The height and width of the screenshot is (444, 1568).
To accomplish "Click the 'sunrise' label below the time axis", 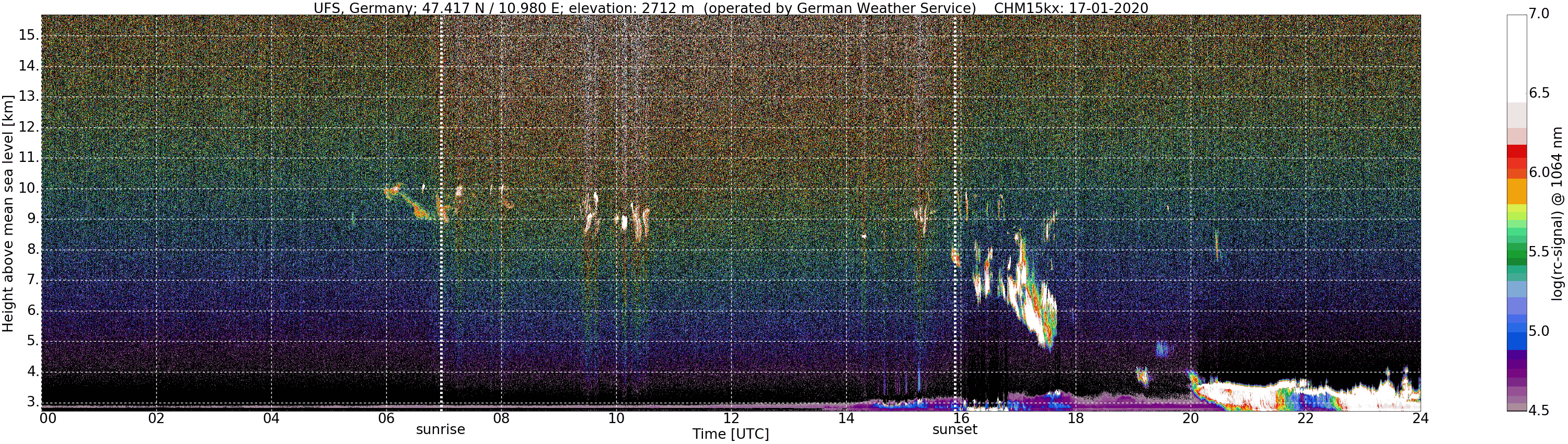I will [440, 429].
